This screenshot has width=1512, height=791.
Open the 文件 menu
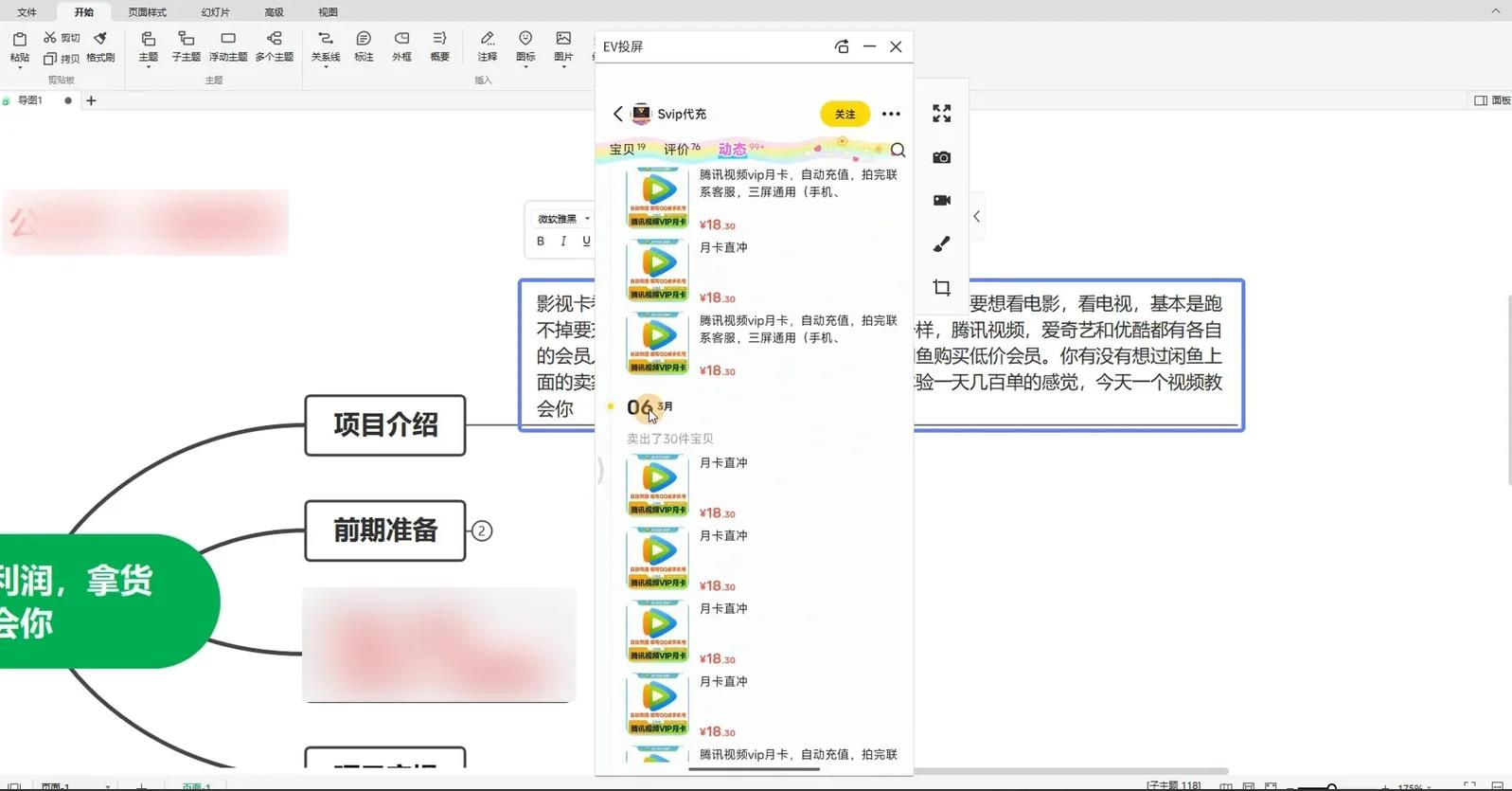pyautogui.click(x=27, y=12)
